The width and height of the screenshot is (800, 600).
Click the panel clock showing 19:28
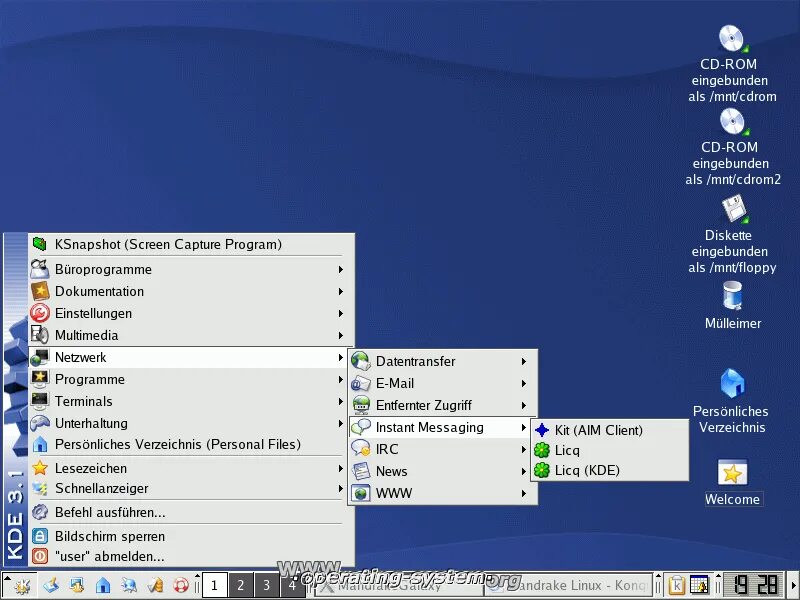[x=753, y=585]
